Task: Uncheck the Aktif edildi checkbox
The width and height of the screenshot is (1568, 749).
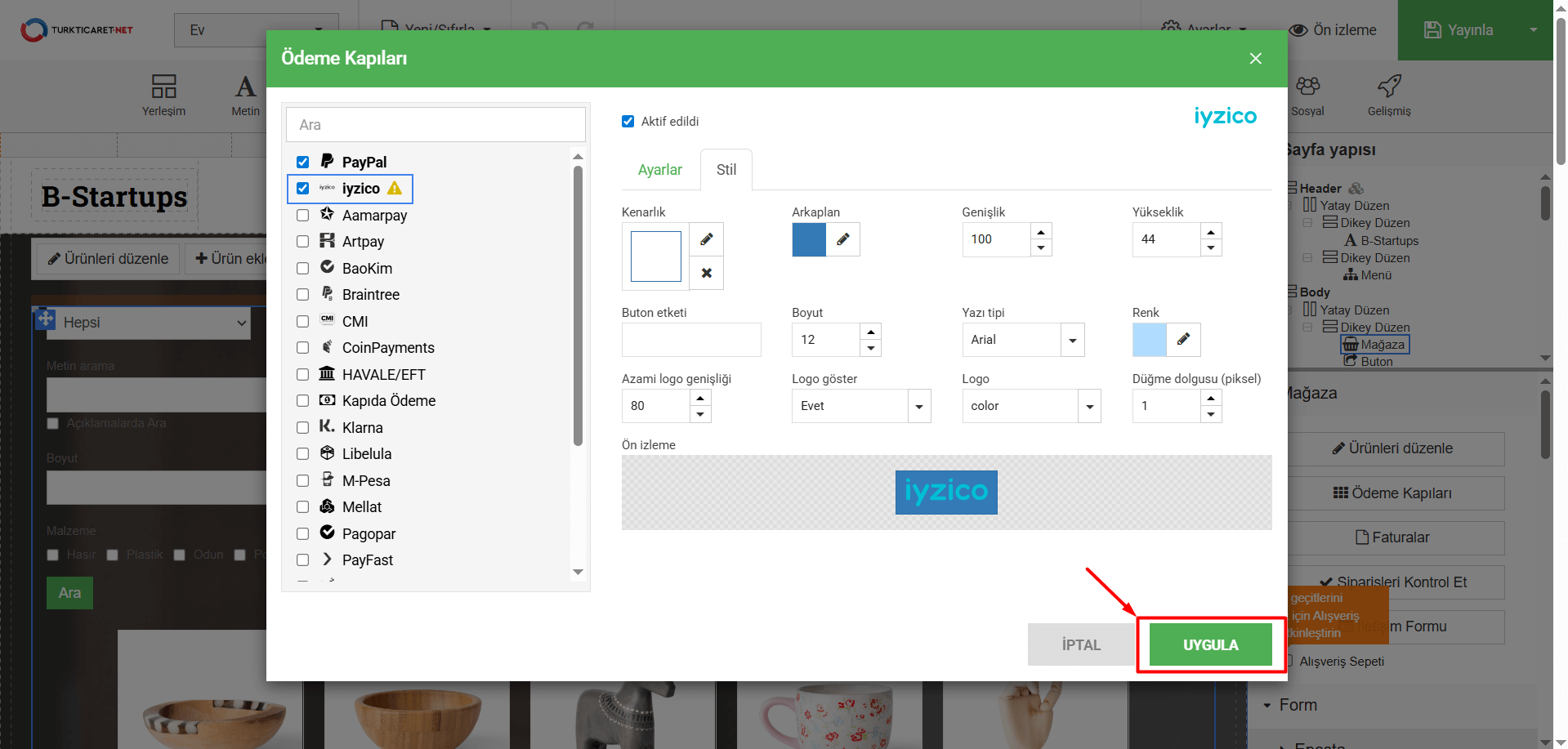Action: click(628, 122)
